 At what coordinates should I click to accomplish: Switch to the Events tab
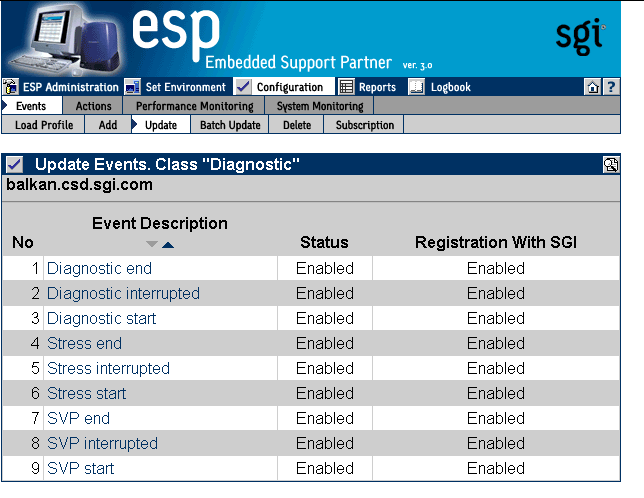click(32, 106)
